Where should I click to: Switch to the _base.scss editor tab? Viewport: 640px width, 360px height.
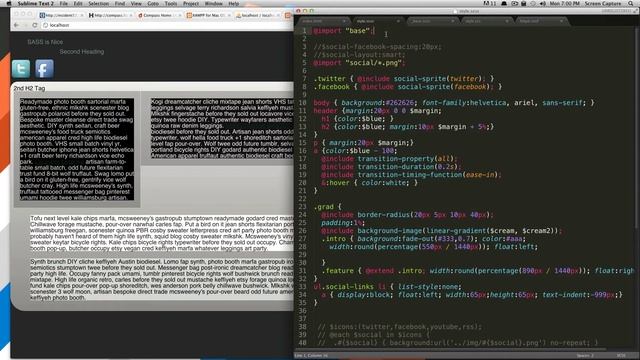coord(432,21)
